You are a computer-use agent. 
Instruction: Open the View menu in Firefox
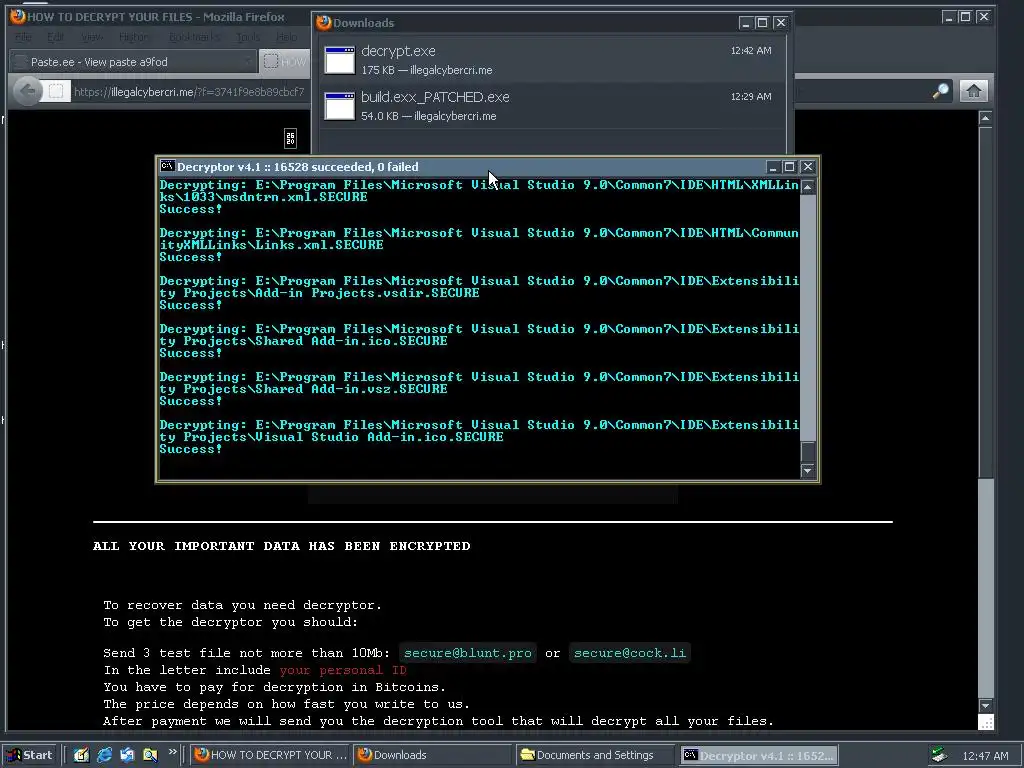[x=91, y=37]
